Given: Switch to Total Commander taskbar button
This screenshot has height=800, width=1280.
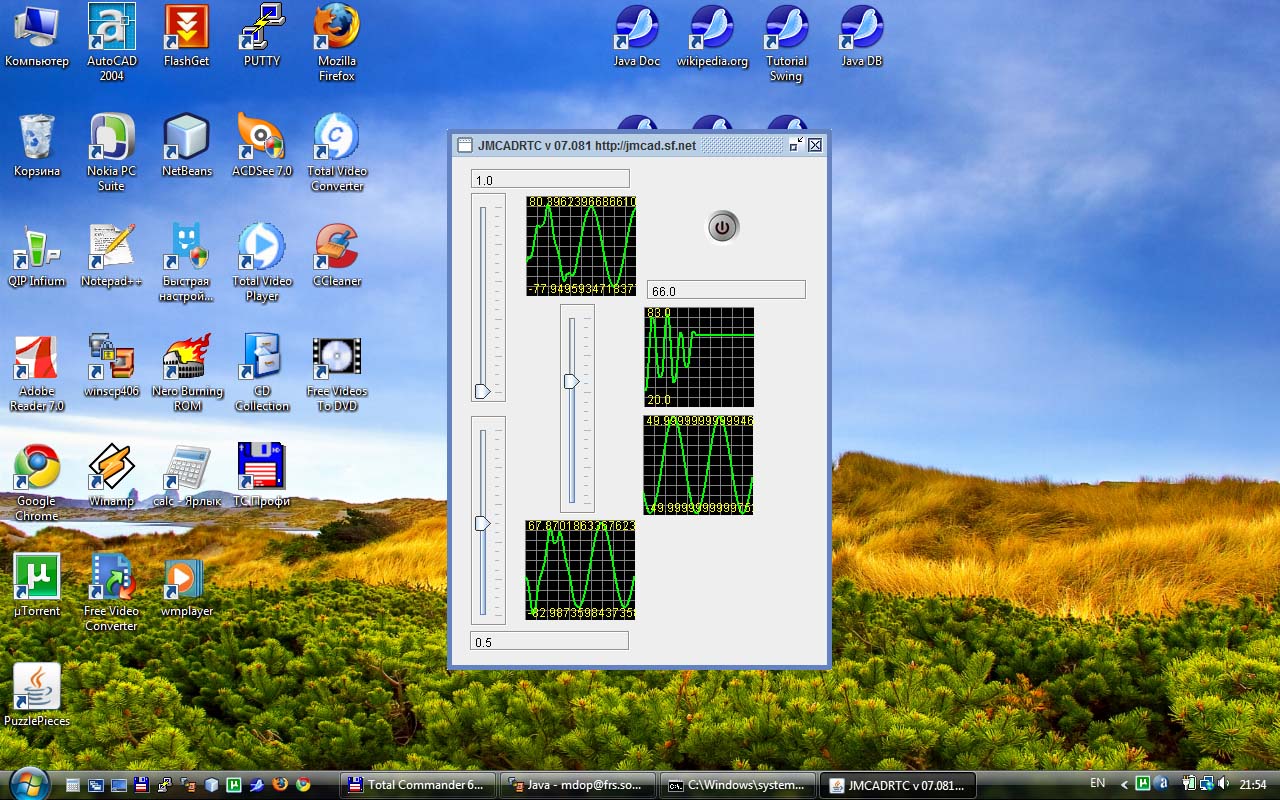Looking at the screenshot, I should 417,785.
